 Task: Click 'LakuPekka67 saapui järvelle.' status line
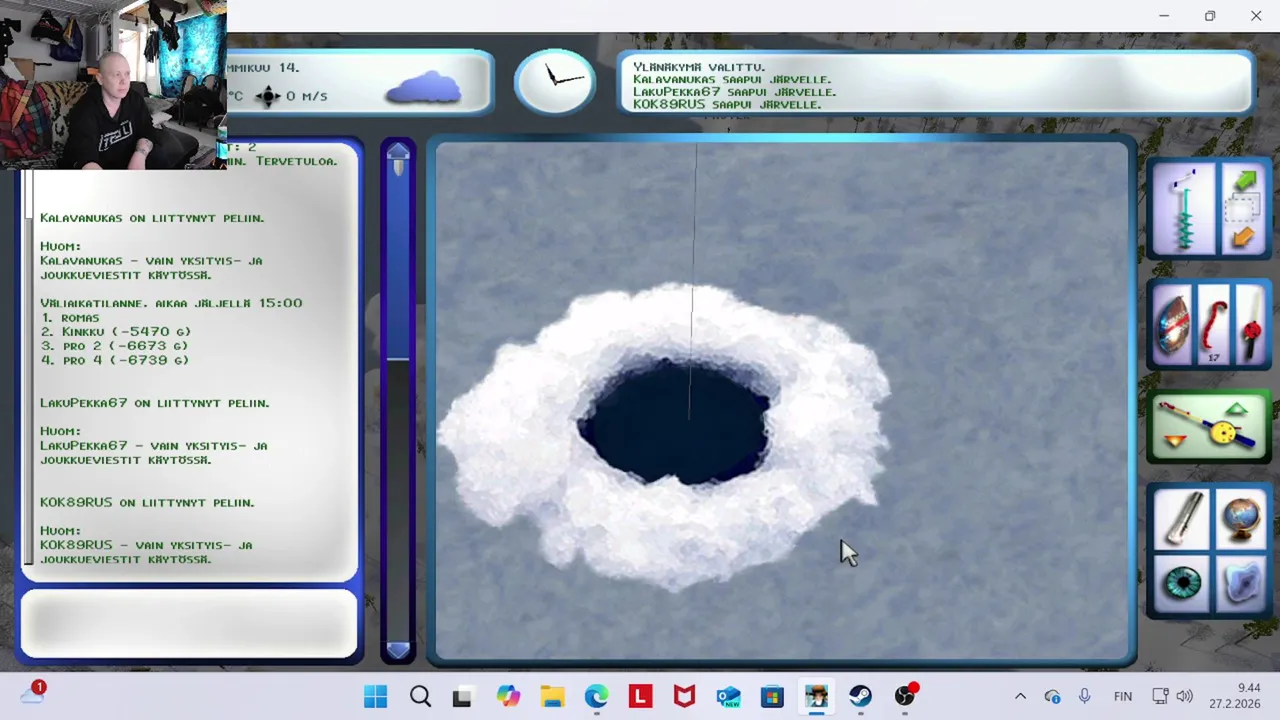(x=735, y=91)
